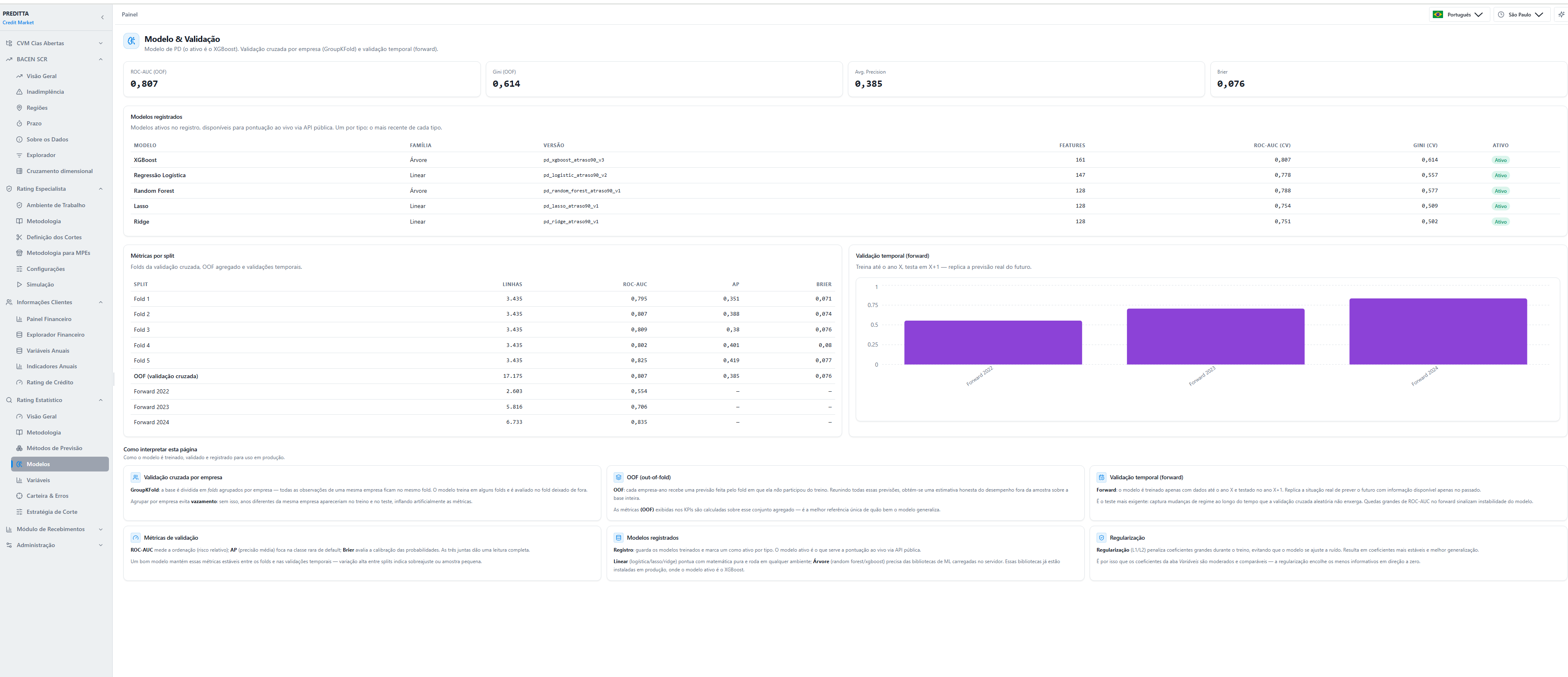Expand the Administração section chevron
This screenshot has width=1568, height=677.
tap(100, 545)
